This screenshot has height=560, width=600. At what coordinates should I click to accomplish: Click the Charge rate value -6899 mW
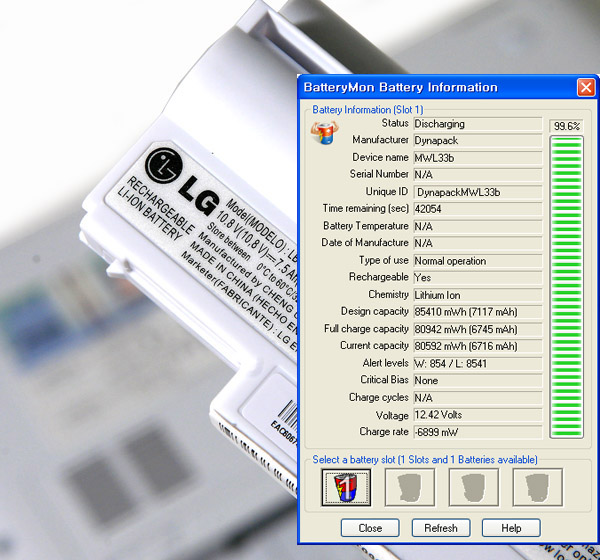click(x=478, y=432)
